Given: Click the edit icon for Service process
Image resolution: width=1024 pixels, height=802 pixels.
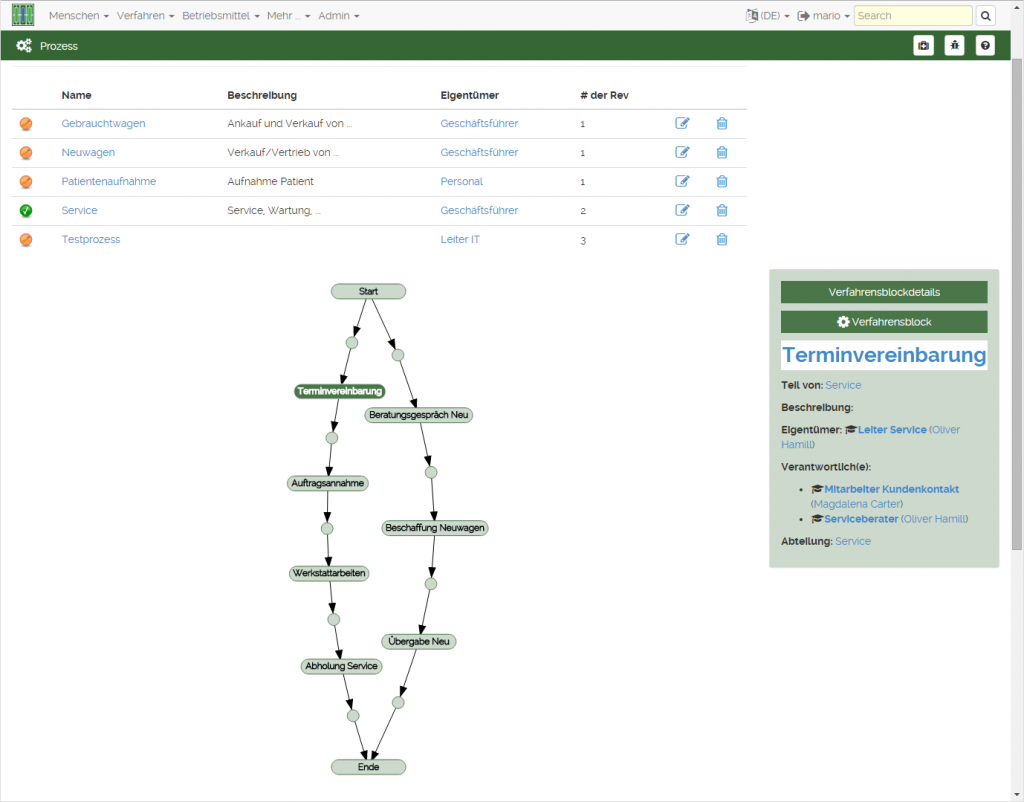Looking at the screenshot, I should (x=682, y=210).
